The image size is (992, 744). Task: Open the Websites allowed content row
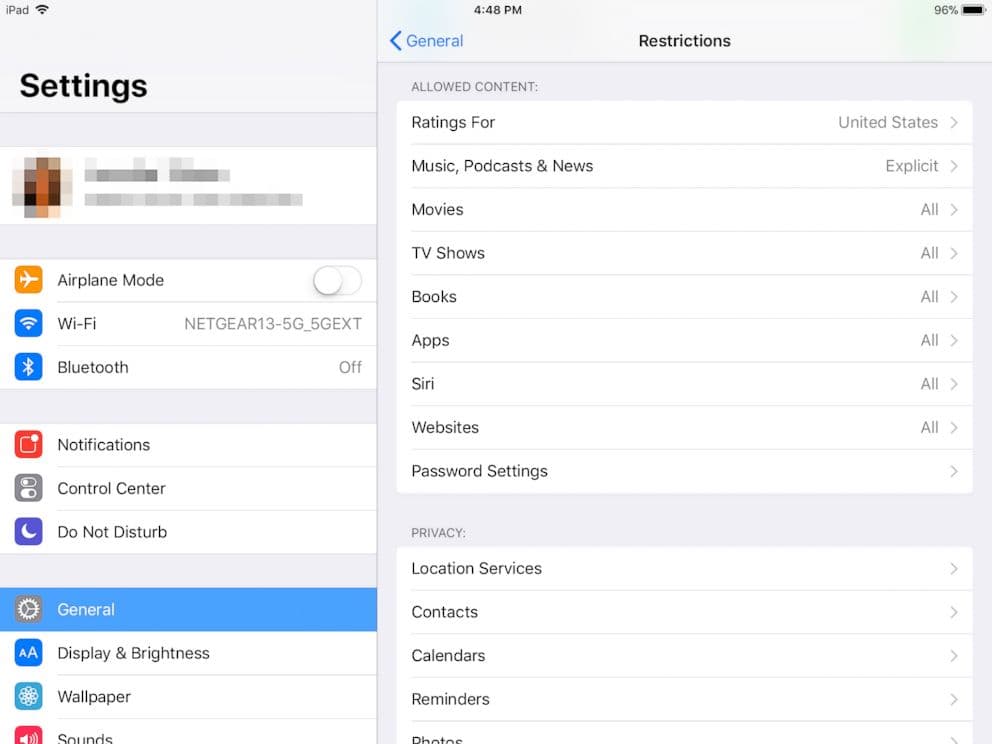click(684, 427)
